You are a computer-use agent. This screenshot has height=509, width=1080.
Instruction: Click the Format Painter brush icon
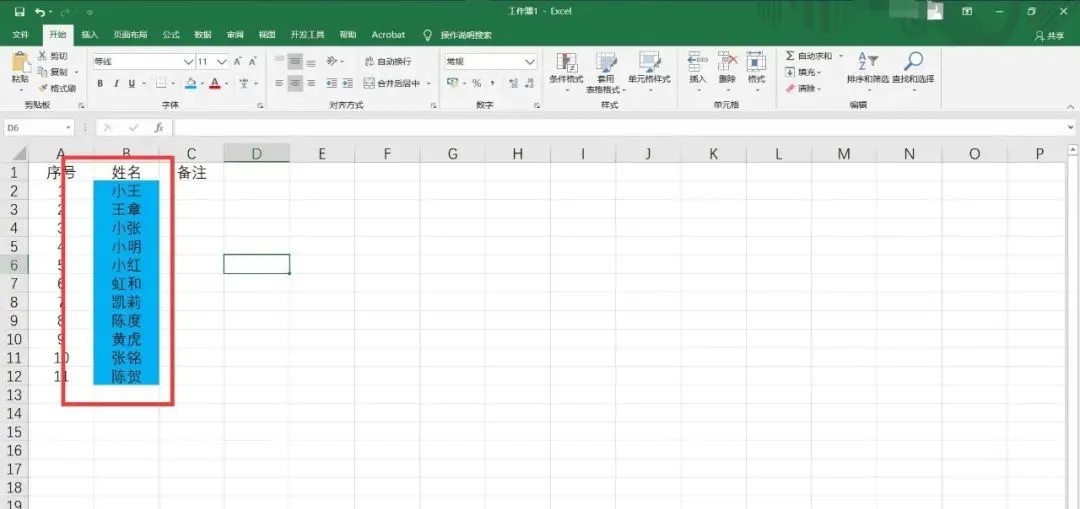coord(43,88)
